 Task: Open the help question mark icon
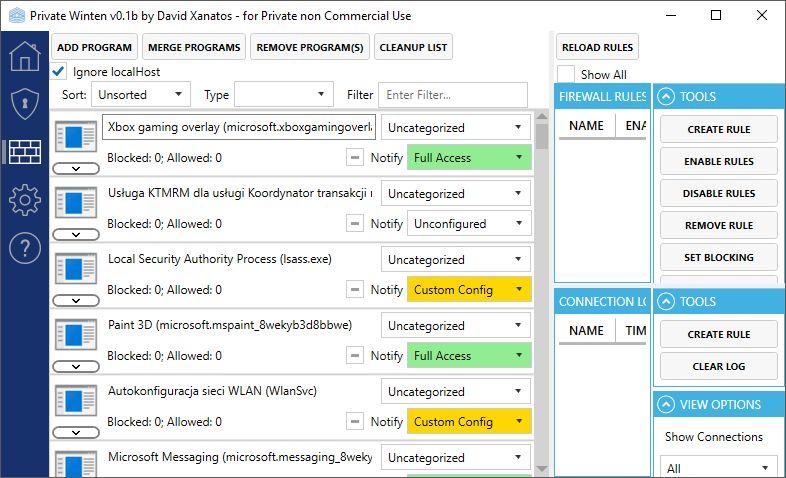[24, 247]
